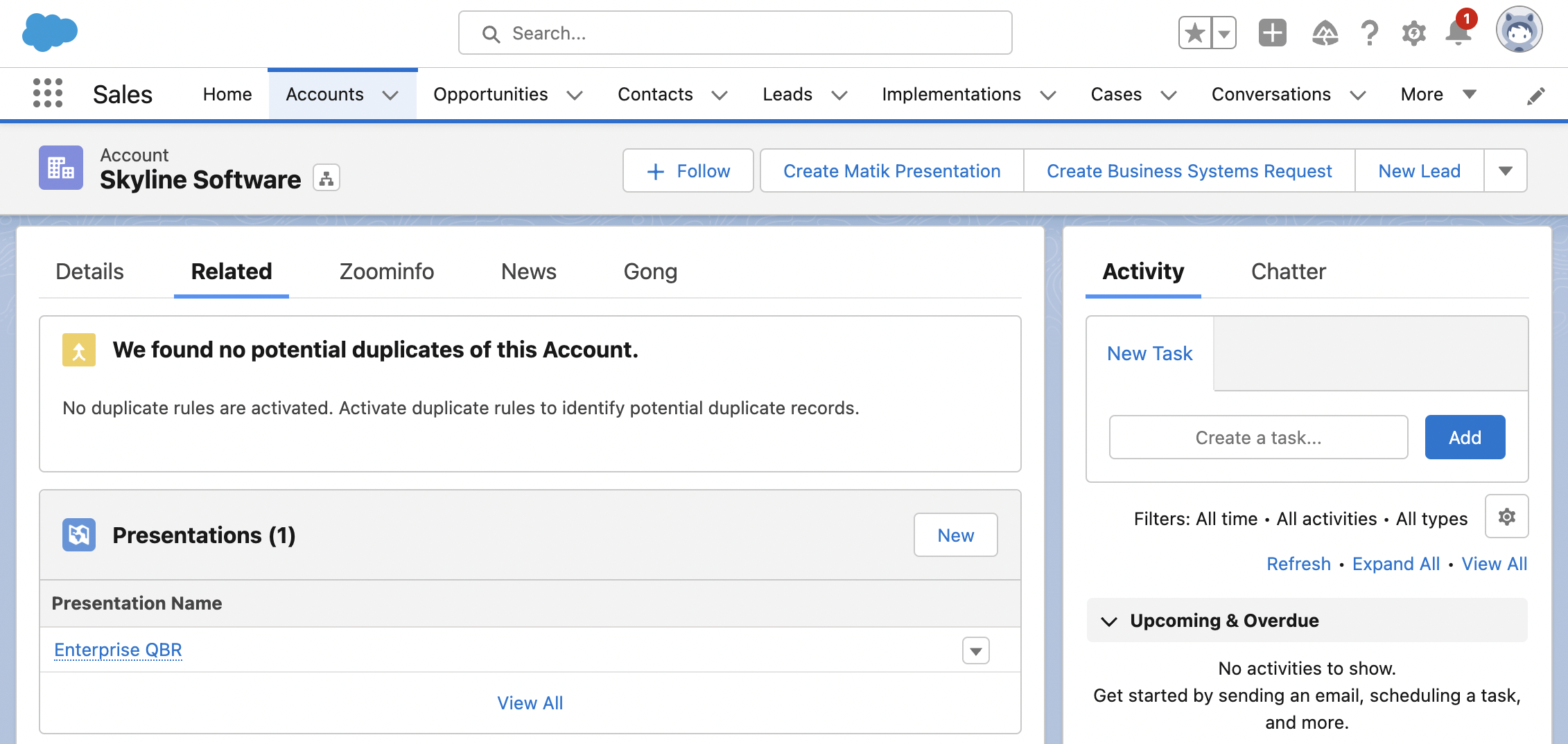Switch to the Zoominfo tab

click(387, 272)
